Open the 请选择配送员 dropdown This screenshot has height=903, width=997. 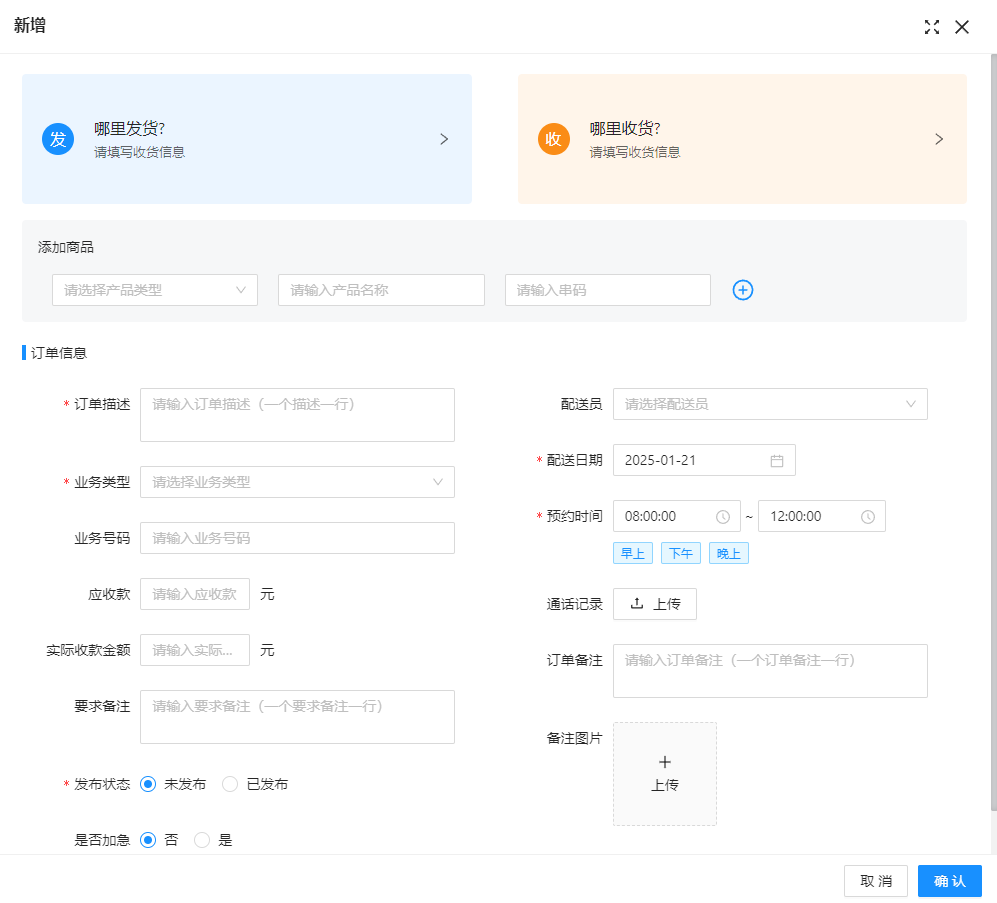click(x=771, y=404)
